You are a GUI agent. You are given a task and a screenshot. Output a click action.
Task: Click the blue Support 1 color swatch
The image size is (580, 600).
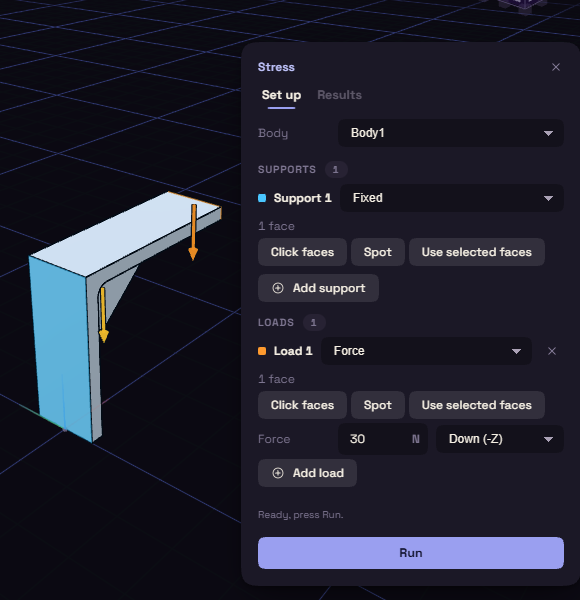coord(262,198)
